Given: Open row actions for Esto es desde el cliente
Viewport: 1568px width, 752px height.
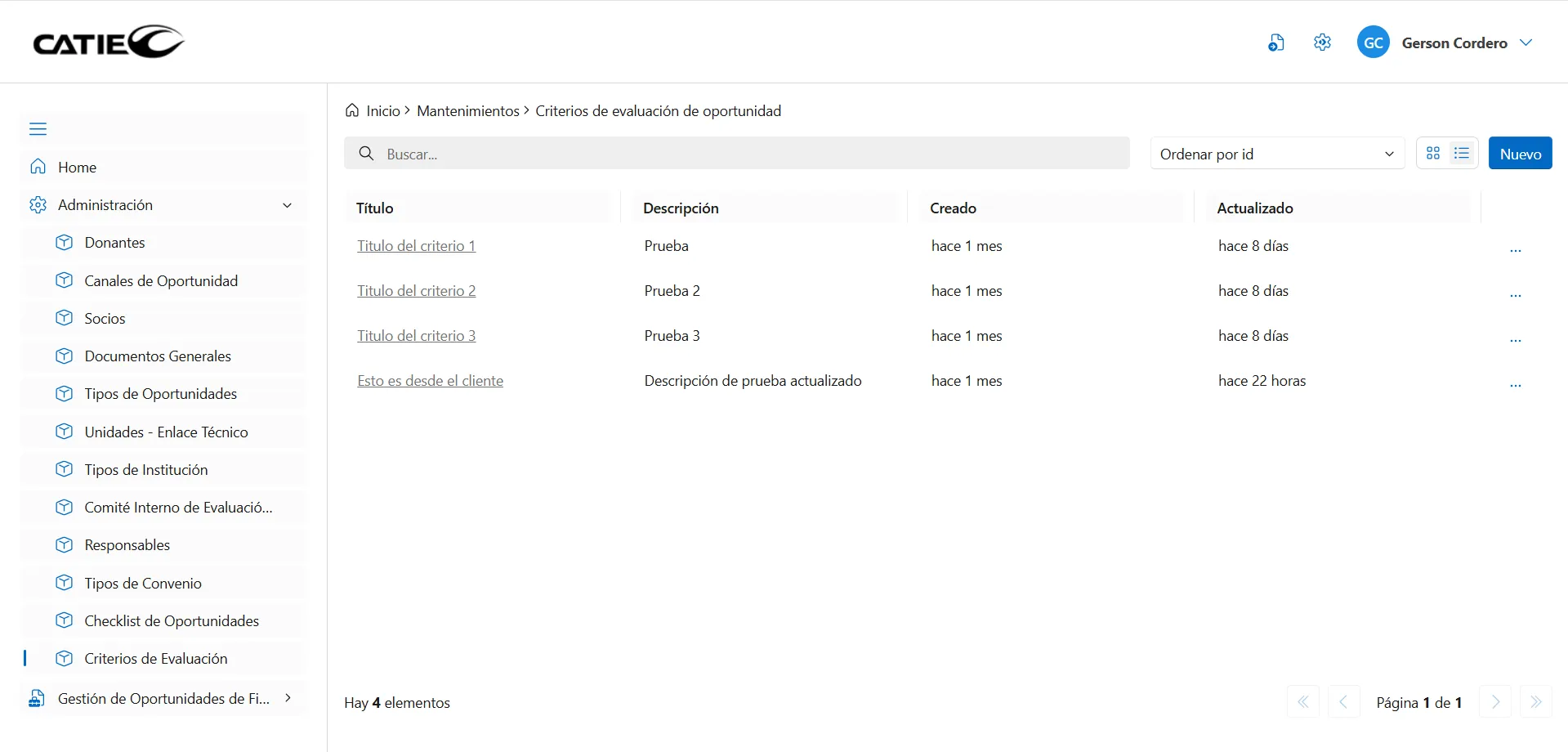Looking at the screenshot, I should [1515, 383].
